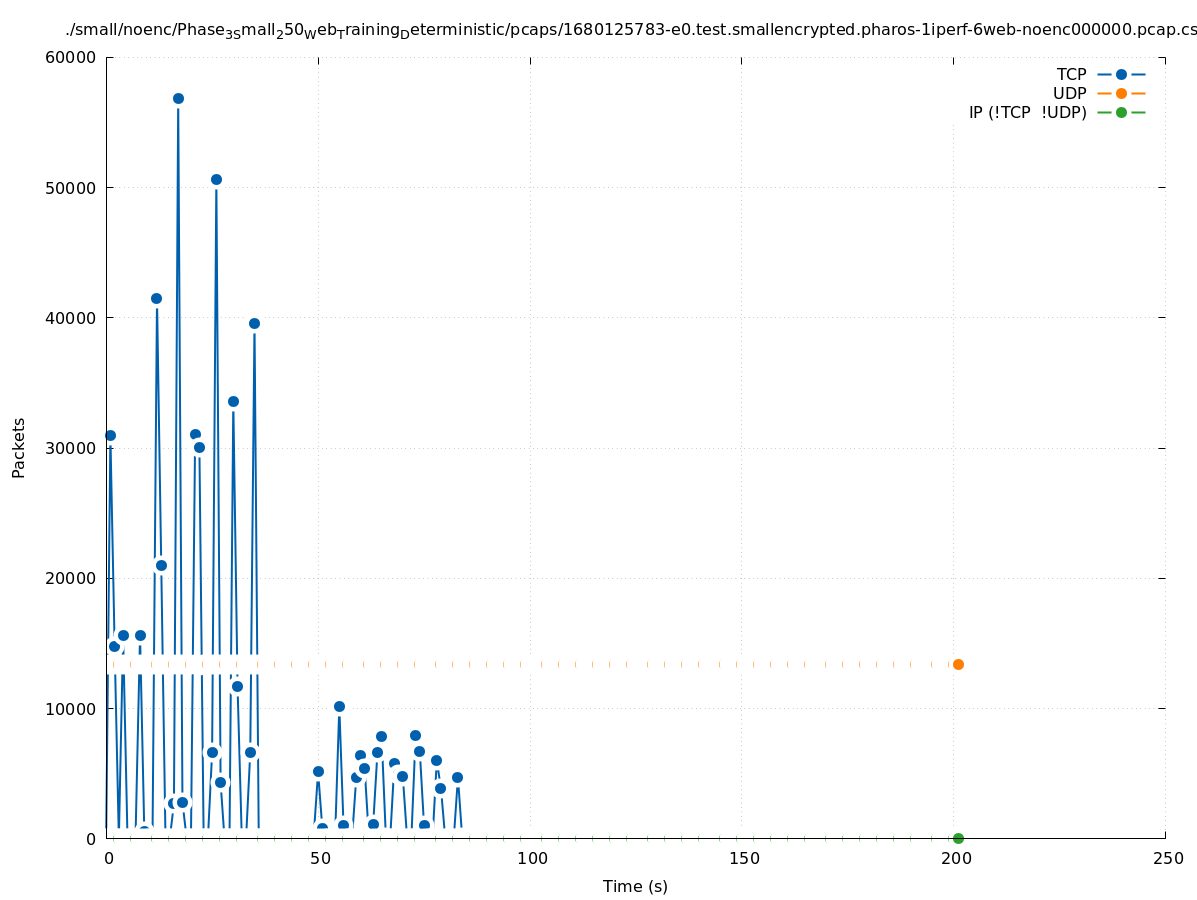
Task: Click the orange UDP legend marker
Action: pyautogui.click(x=1121, y=94)
